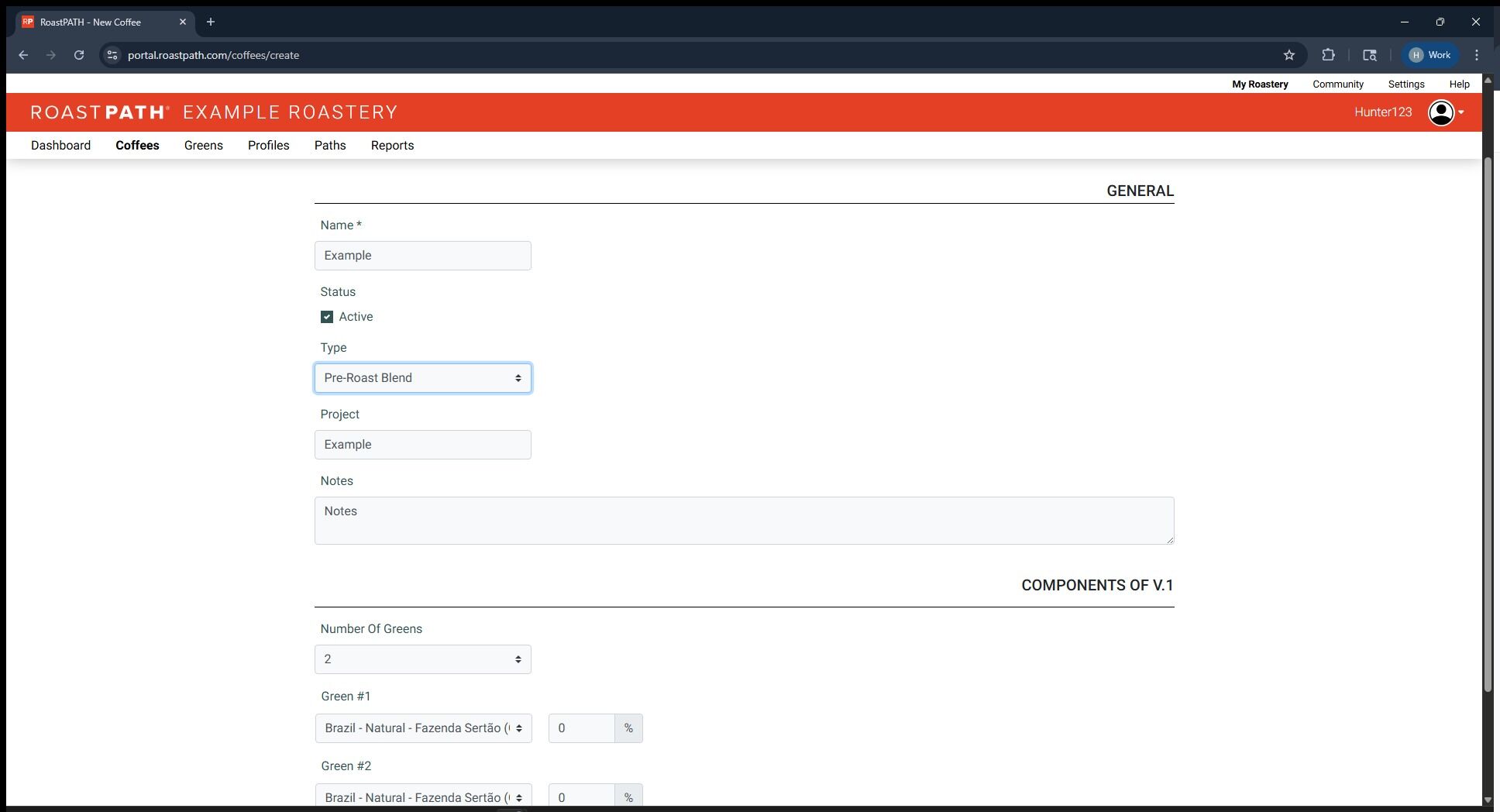Click the browser back arrow

23,55
